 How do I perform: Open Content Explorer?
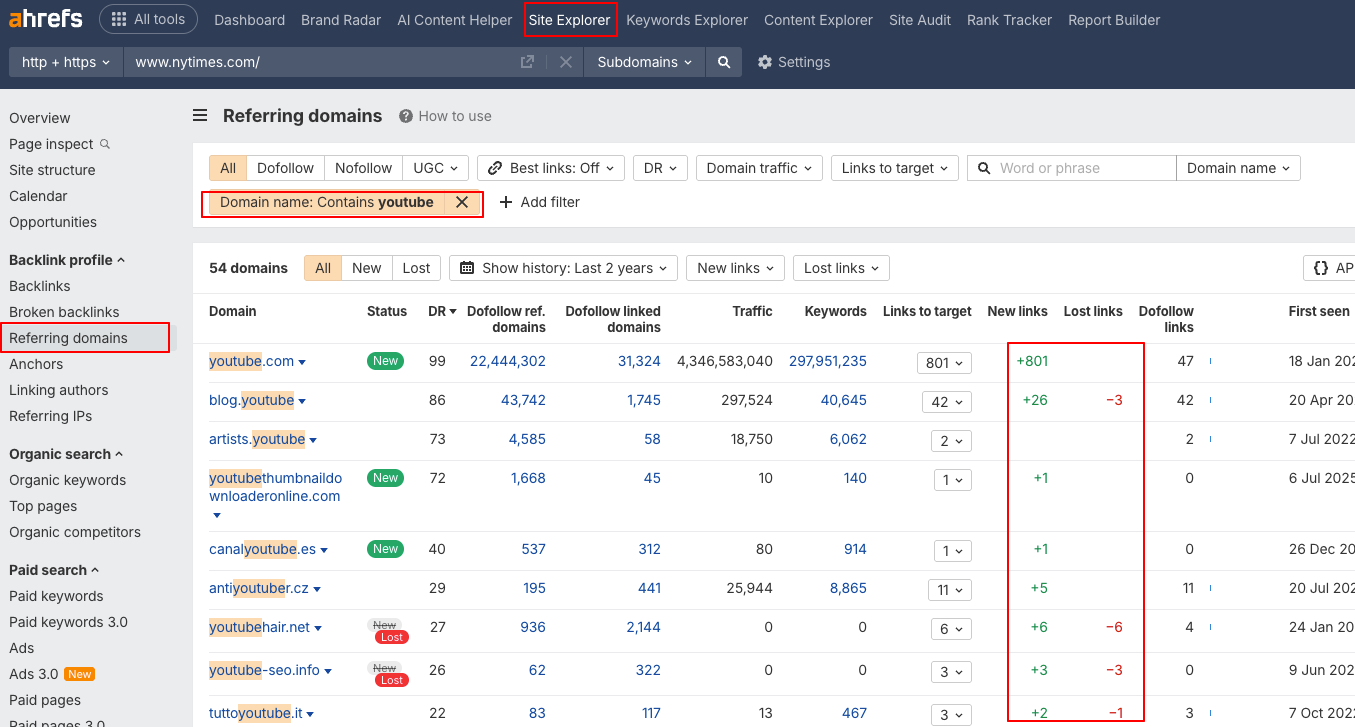(818, 20)
